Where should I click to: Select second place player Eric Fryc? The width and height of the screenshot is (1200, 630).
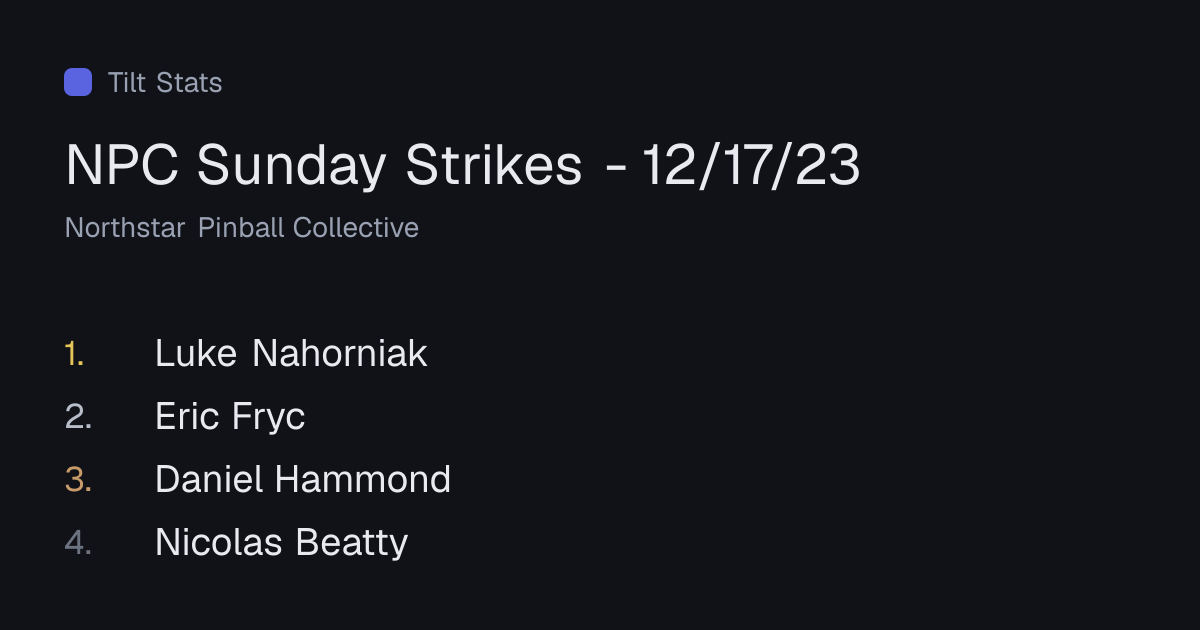click(x=230, y=417)
